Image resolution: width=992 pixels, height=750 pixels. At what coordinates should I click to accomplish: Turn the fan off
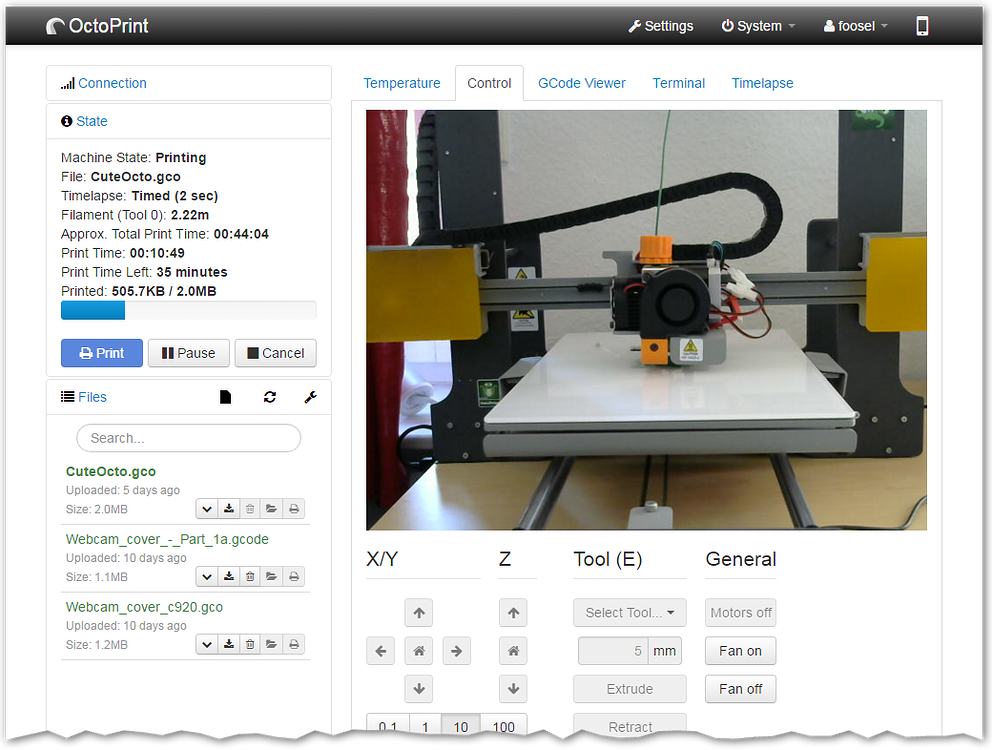pos(740,688)
